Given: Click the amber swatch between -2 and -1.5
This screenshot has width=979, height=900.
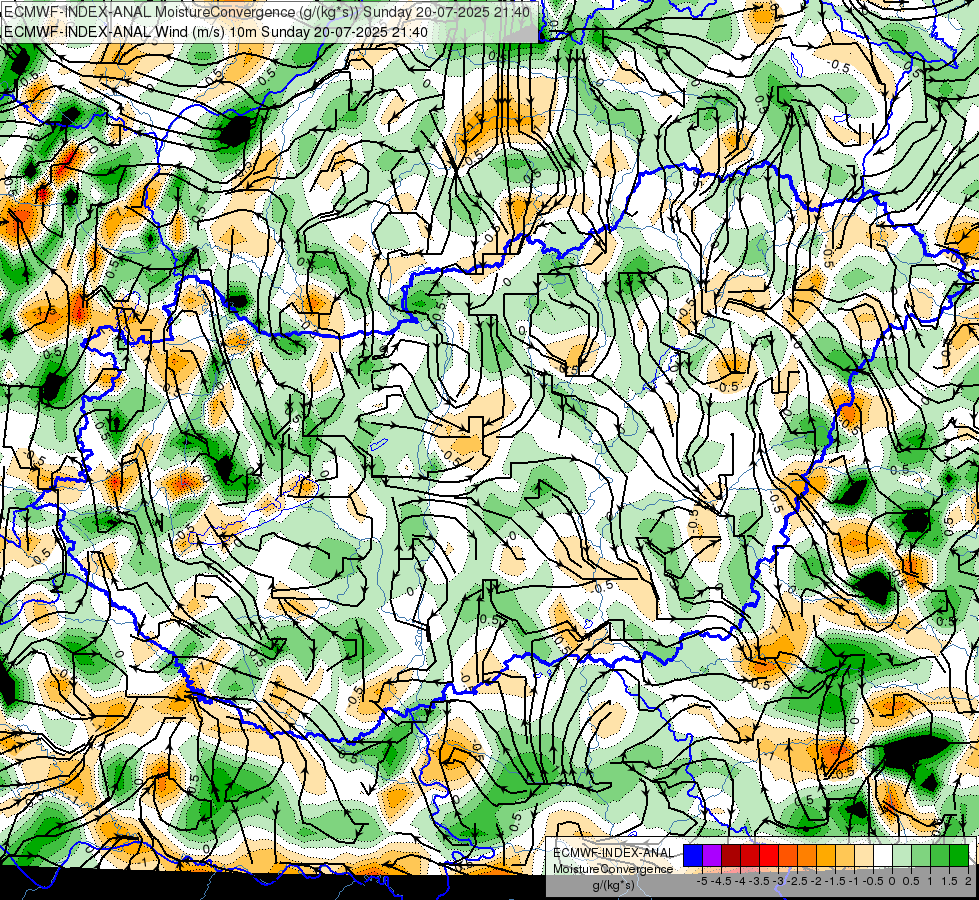Looking at the screenshot, I should coord(826,856).
